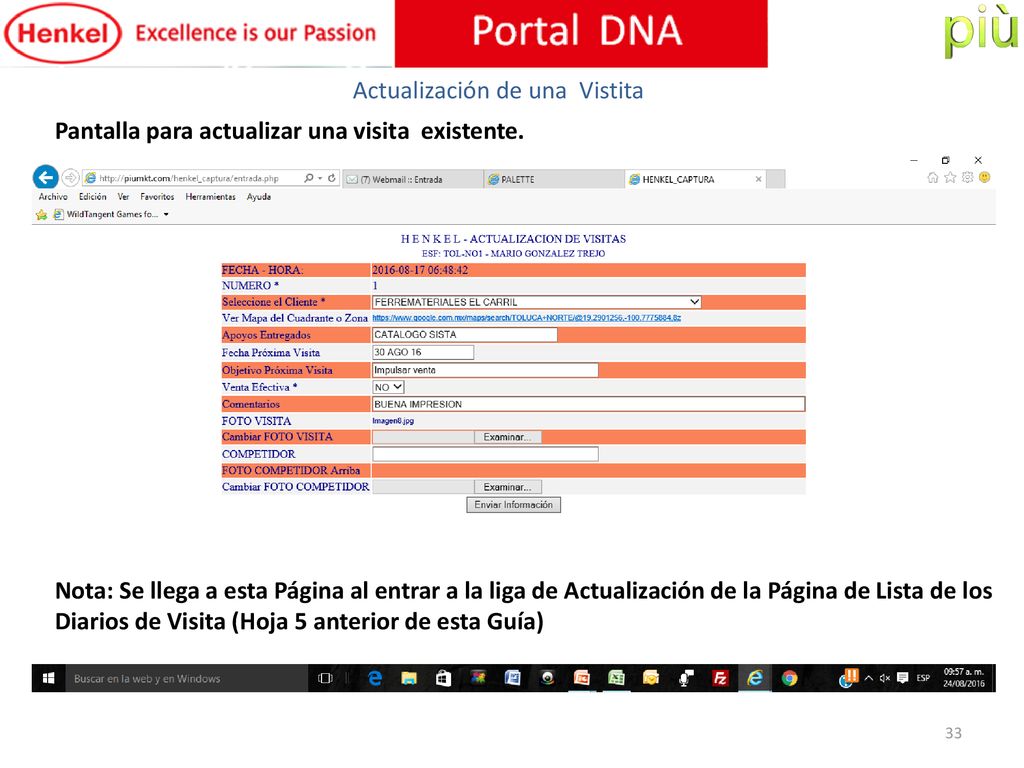The image size is (1024, 768).
Task: Open Task View on the taskbar
Action: [x=325, y=679]
